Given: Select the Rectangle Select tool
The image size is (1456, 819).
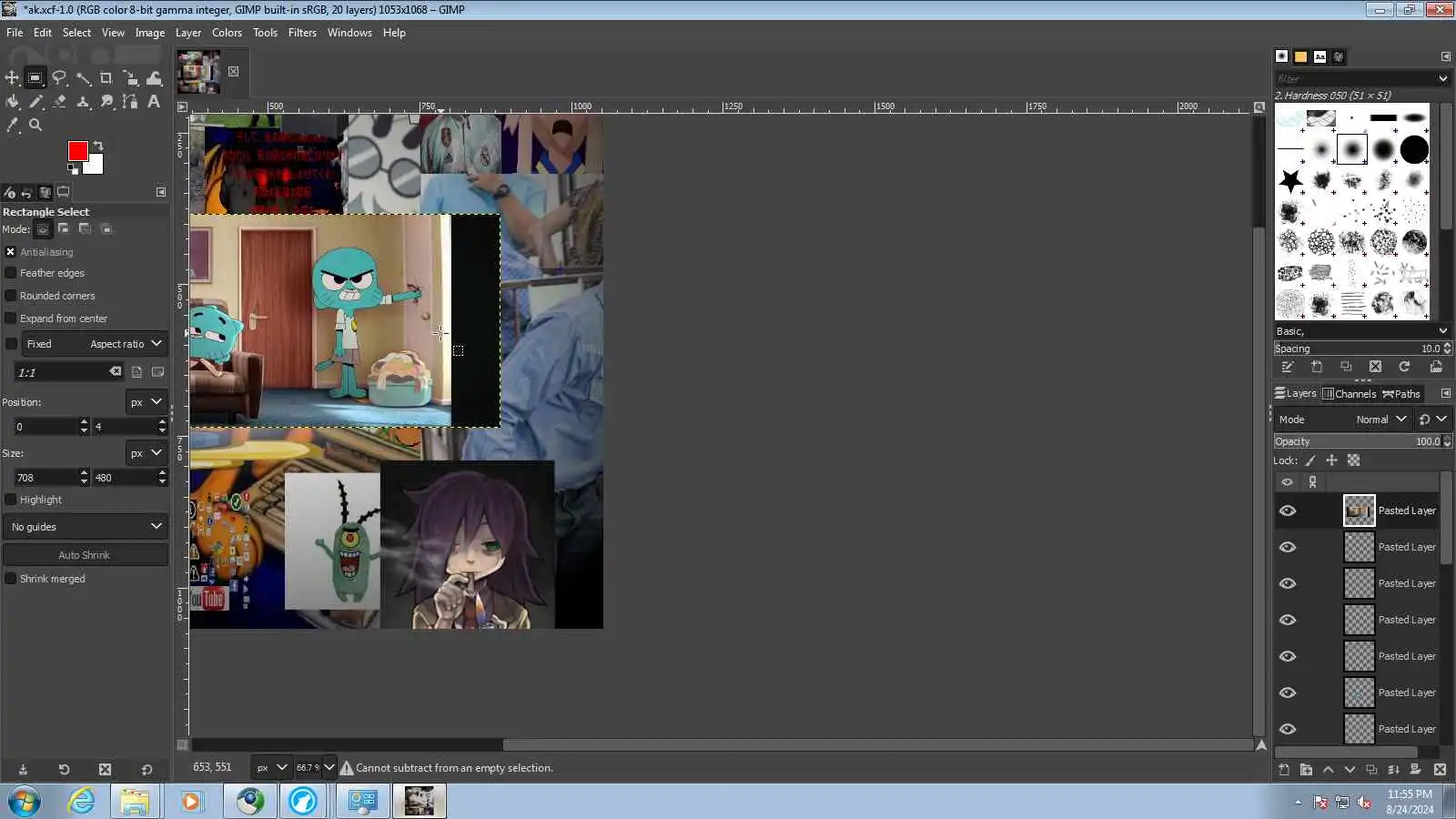Looking at the screenshot, I should (35, 78).
